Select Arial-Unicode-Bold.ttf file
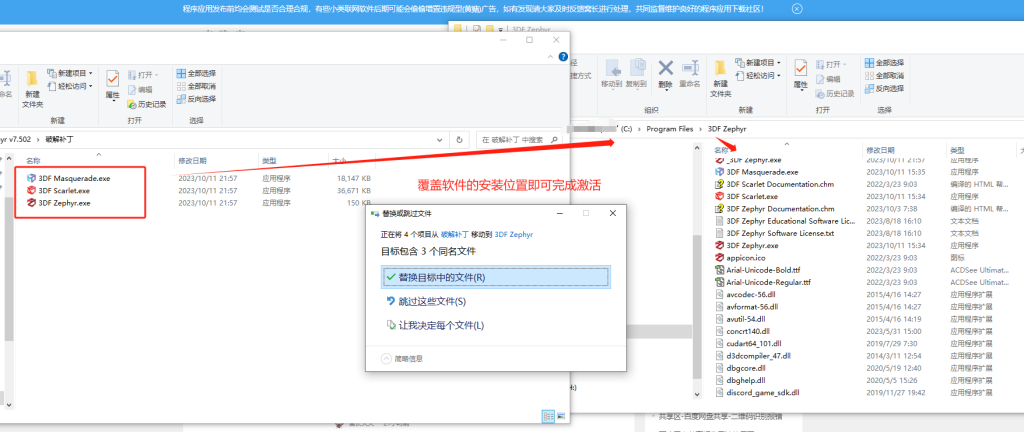1024x432 pixels. 758,270
